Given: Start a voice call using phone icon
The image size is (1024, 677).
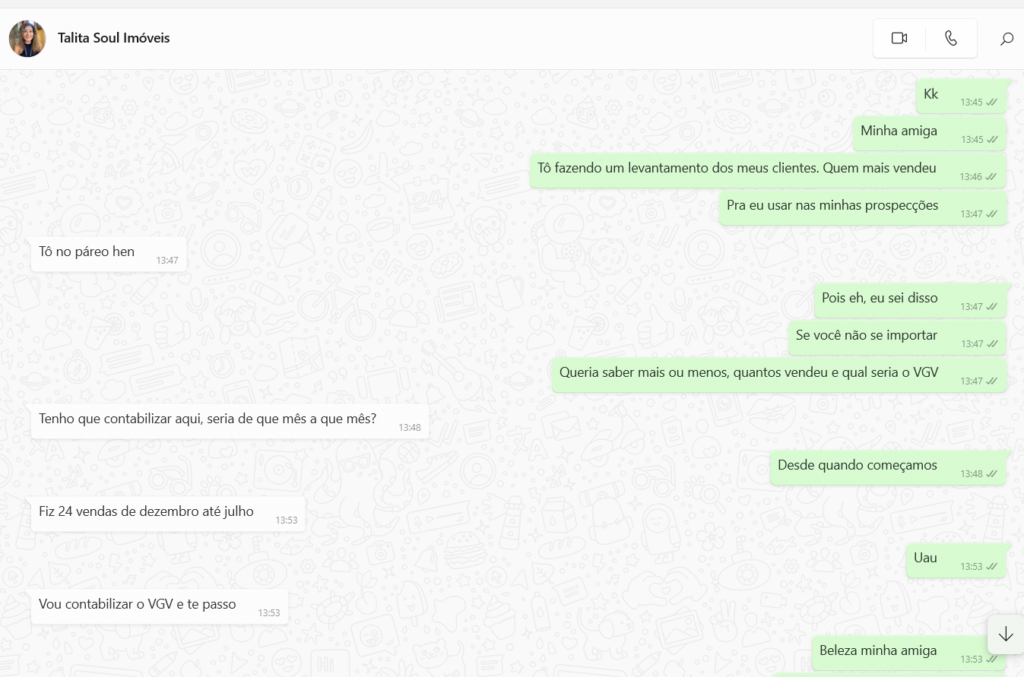Looking at the screenshot, I should tap(950, 38).
